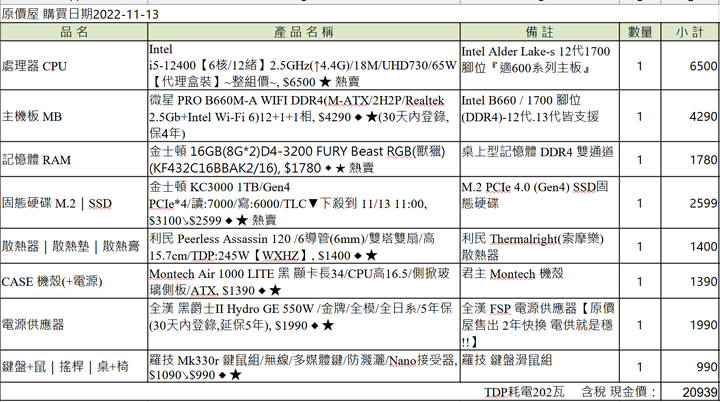The width and height of the screenshot is (720, 402).
Task: Select the 金士頓 KC3000 1TB/Gen4 product cell
Action: pos(304,203)
